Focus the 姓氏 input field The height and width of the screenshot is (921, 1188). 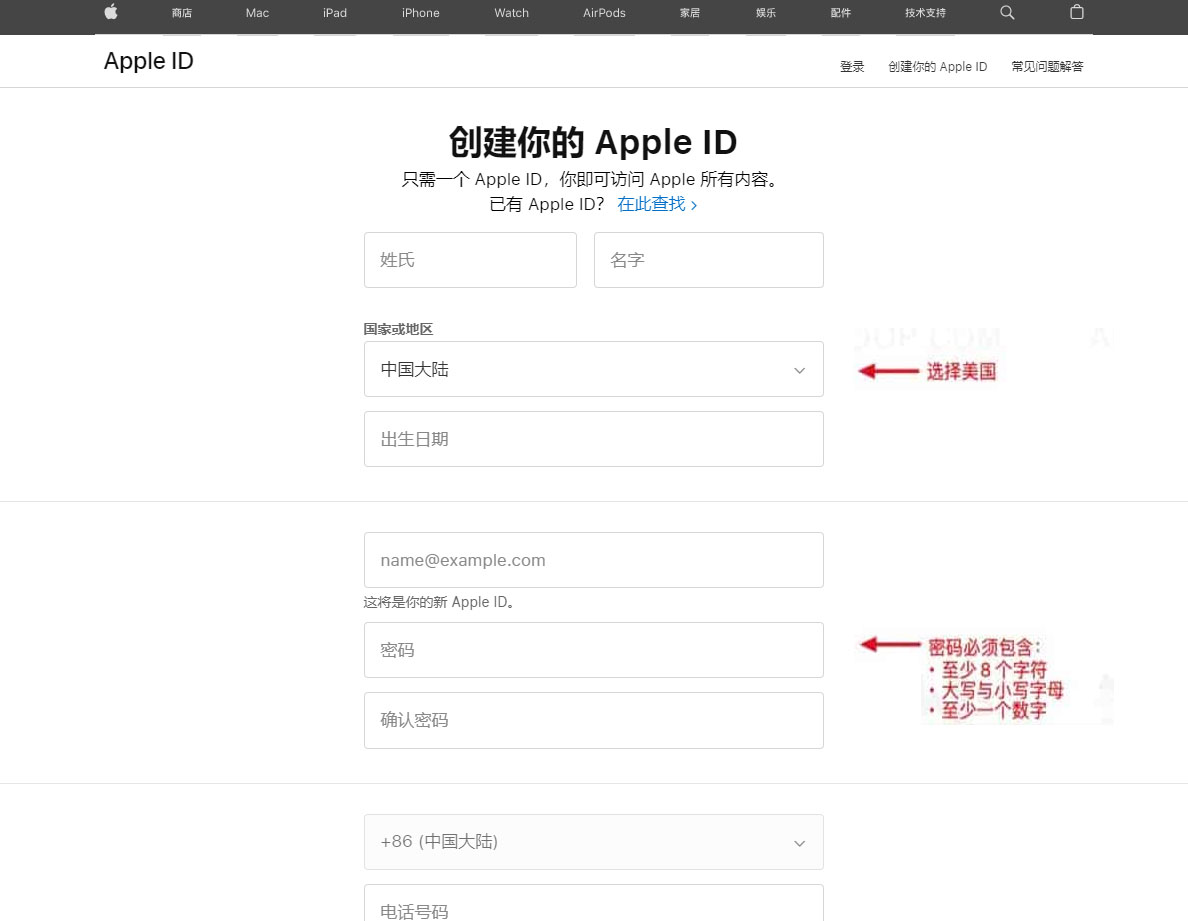[471, 260]
